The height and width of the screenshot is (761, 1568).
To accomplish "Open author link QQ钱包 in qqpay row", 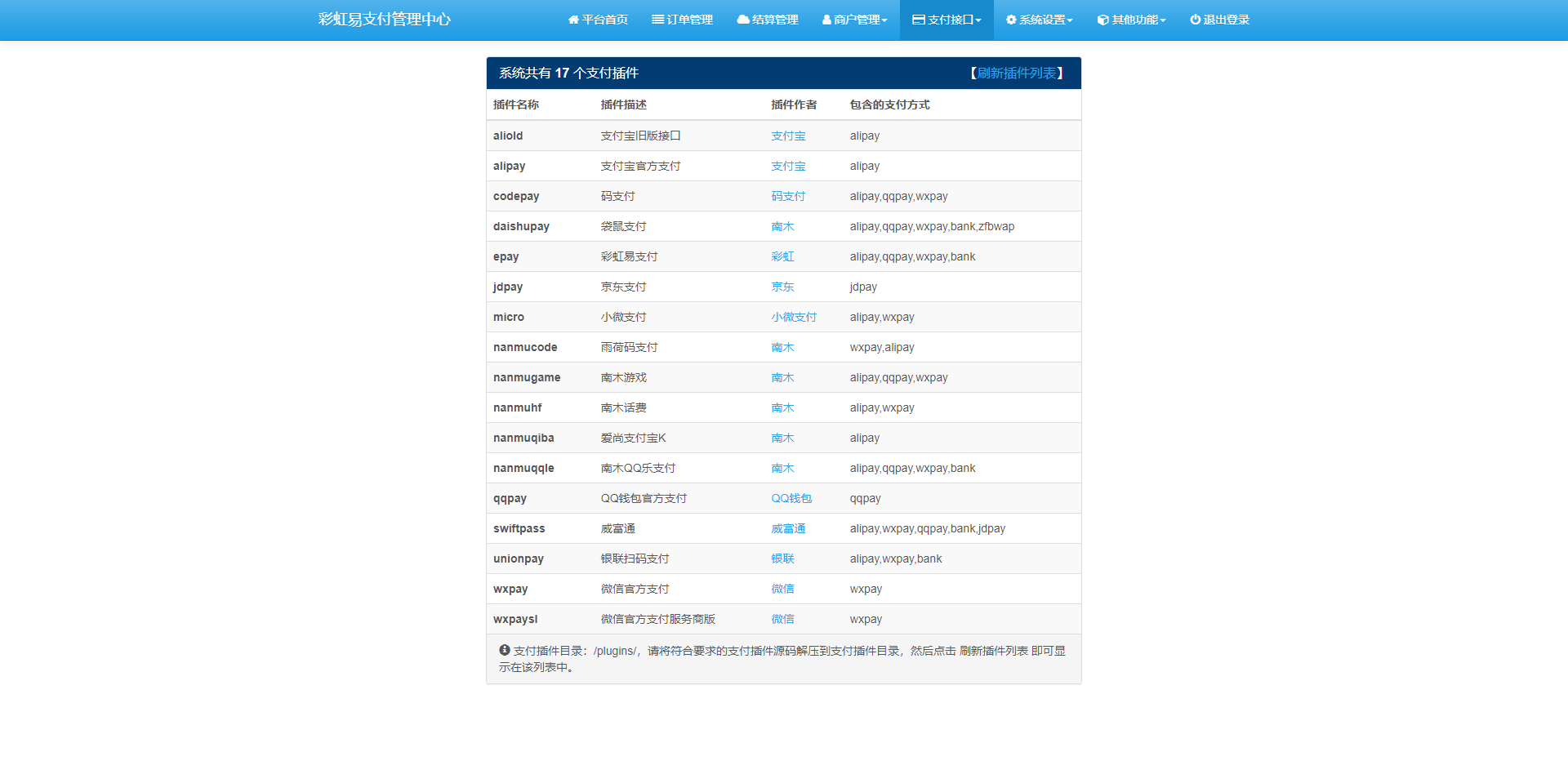I will click(791, 499).
